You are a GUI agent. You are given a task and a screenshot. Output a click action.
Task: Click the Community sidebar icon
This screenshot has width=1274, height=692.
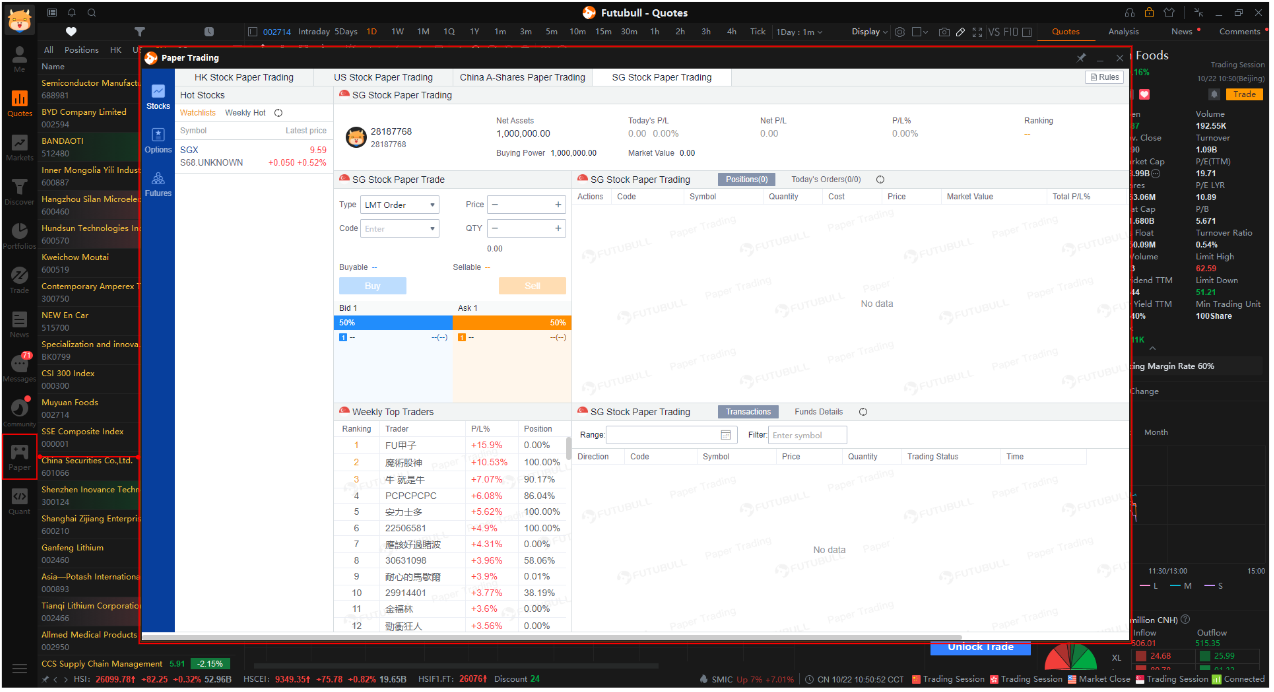(19, 410)
